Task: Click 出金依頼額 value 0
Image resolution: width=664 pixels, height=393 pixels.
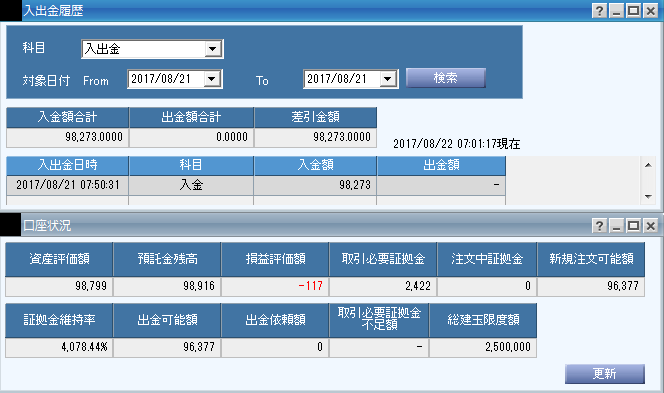Action: pyautogui.click(x=320, y=347)
